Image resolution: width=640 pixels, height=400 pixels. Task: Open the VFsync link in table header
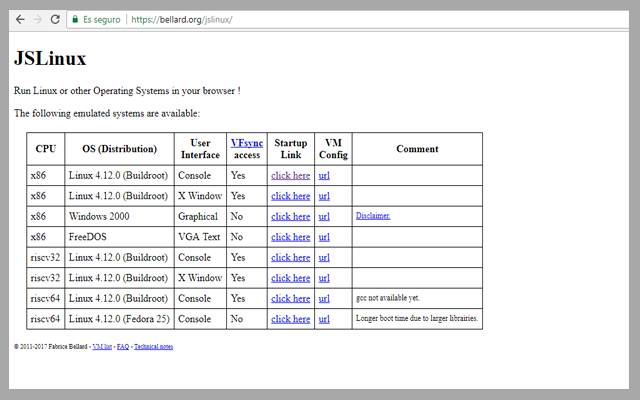point(247,143)
